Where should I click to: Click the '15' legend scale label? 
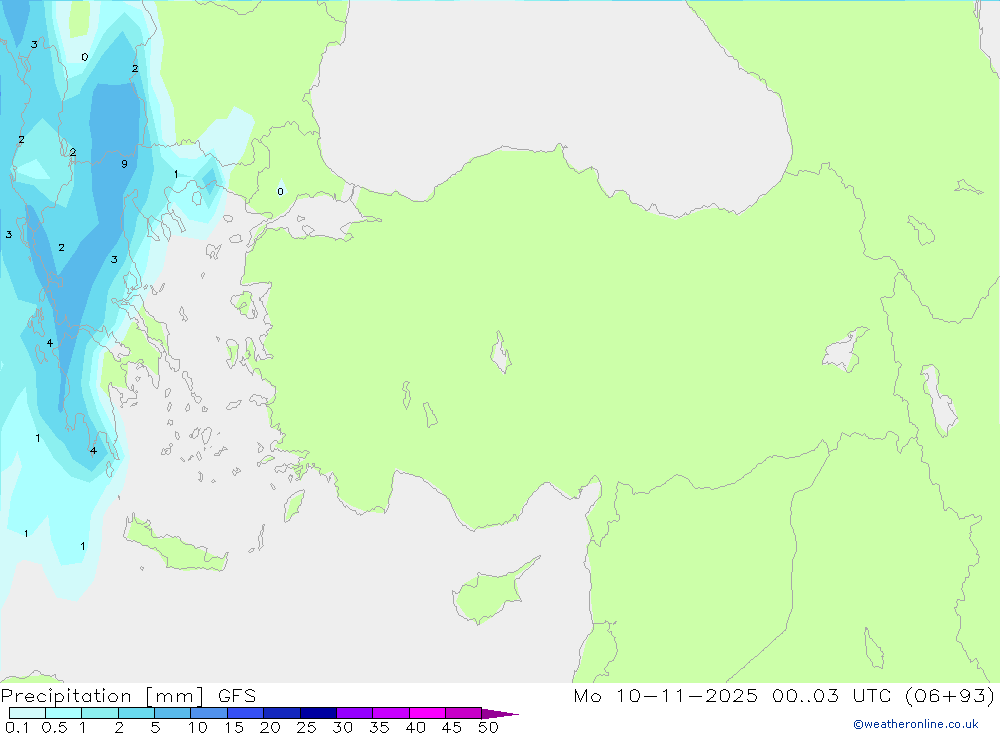(x=234, y=727)
